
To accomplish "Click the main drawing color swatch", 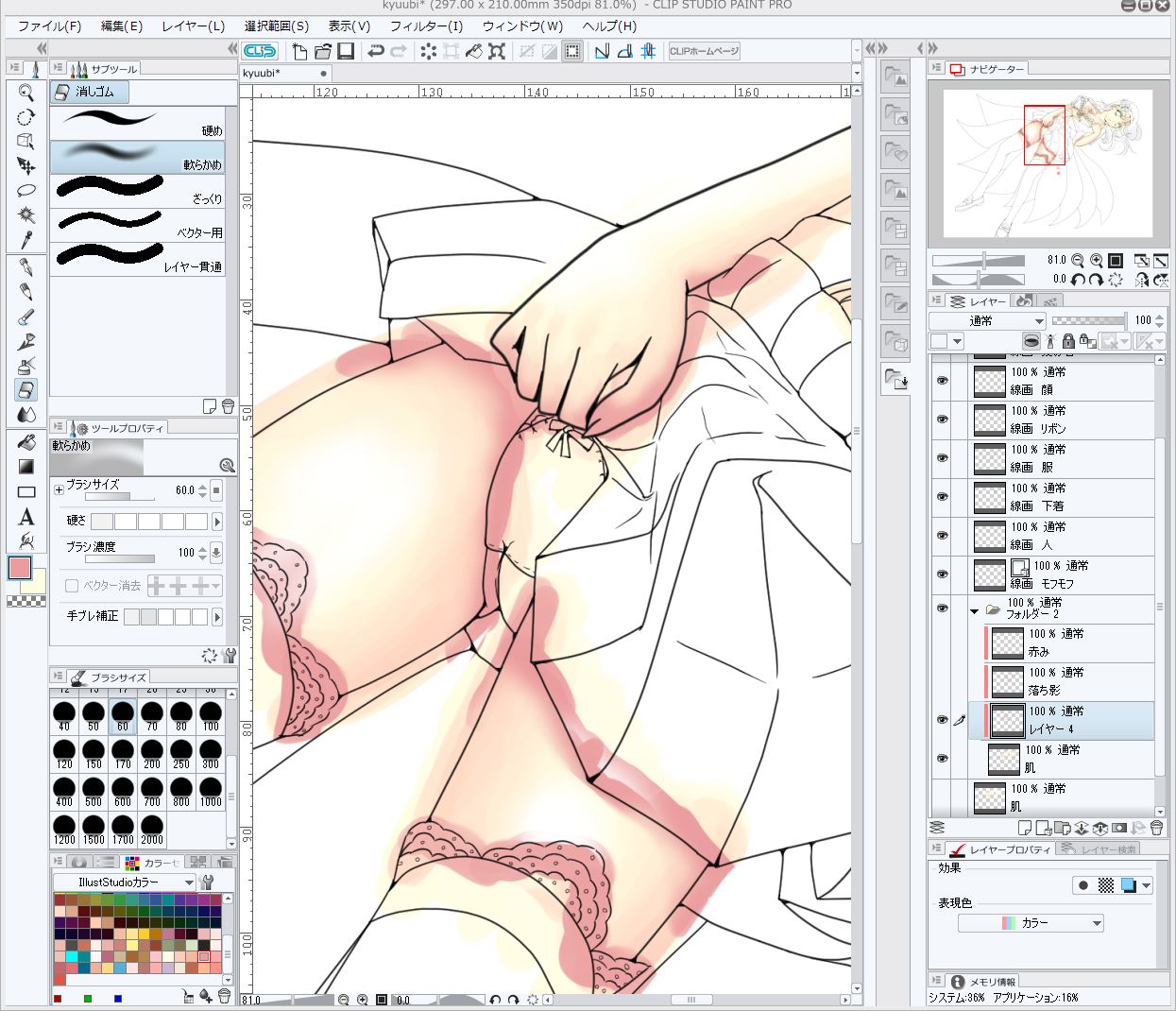I will (x=20, y=568).
